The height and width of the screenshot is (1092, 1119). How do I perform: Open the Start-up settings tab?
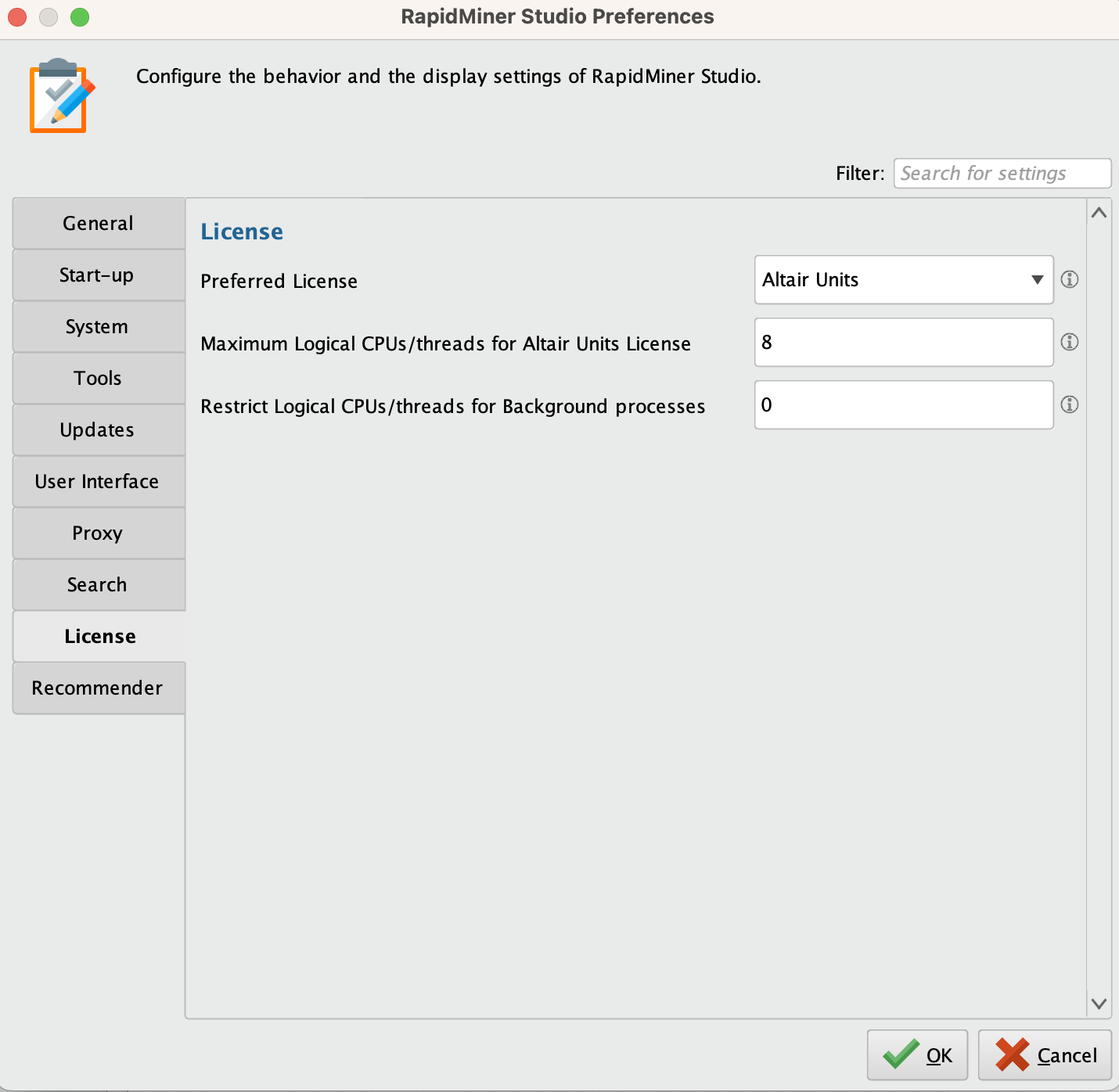[x=99, y=275]
